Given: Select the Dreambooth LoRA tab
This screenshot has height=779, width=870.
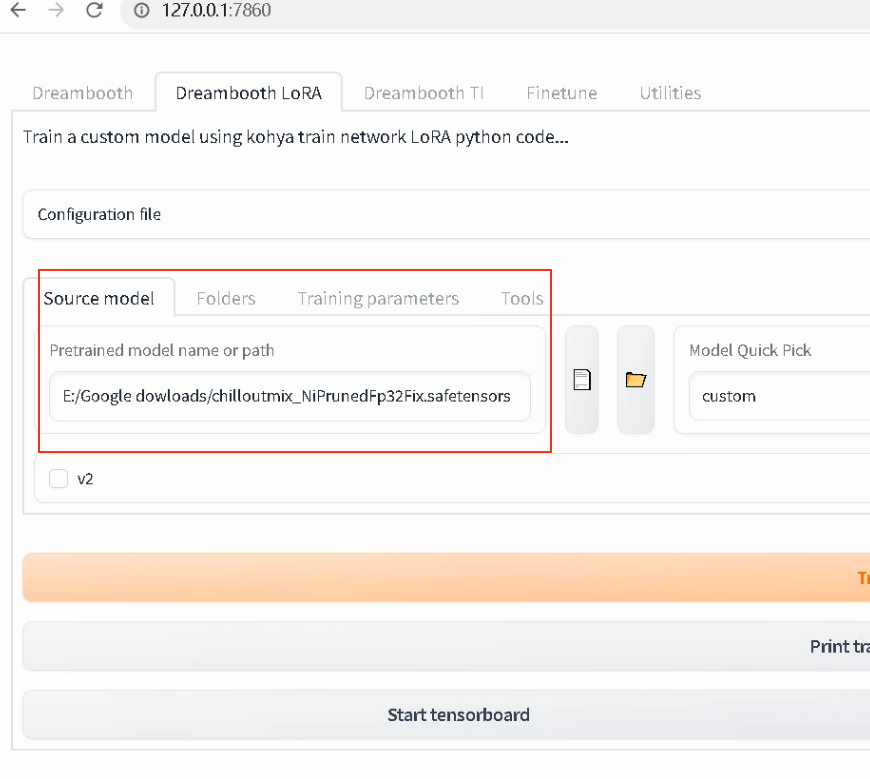Looking at the screenshot, I should click(249, 93).
